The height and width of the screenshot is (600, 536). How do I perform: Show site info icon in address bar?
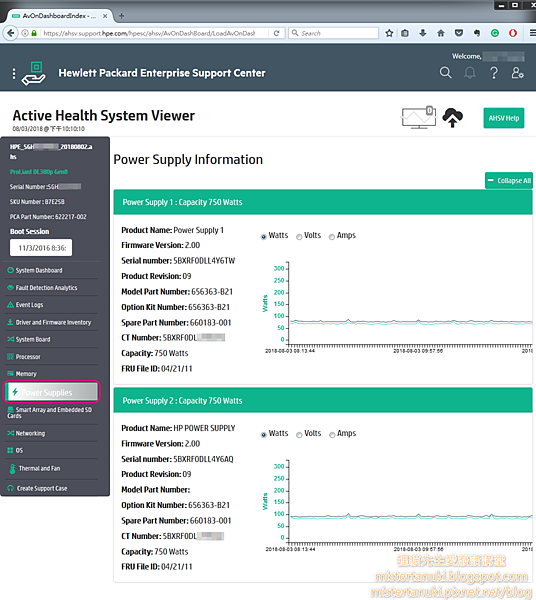25,33
